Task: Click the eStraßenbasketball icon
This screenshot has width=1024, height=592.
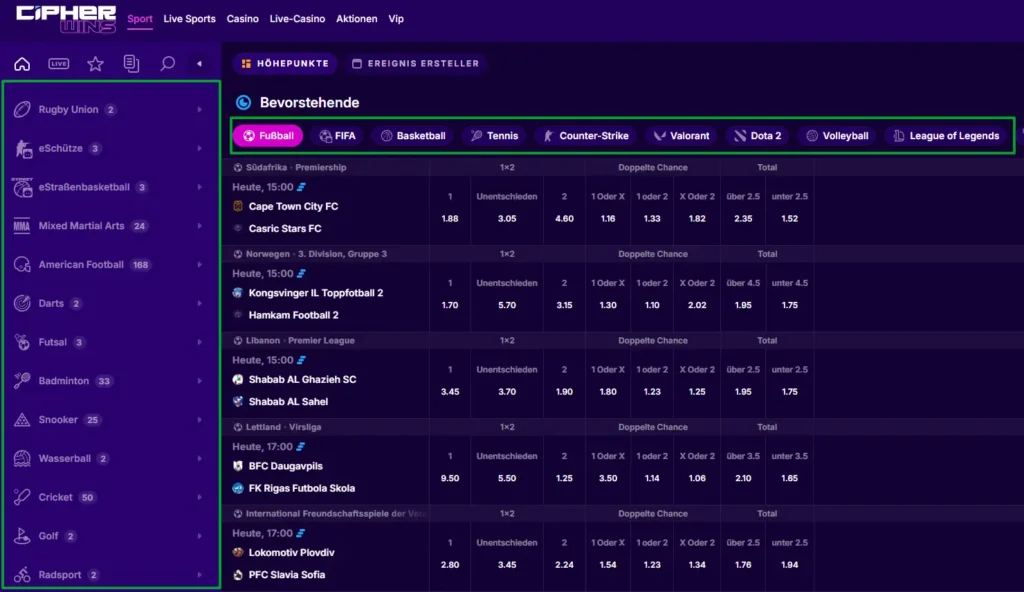Action: pyautogui.click(x=22, y=187)
